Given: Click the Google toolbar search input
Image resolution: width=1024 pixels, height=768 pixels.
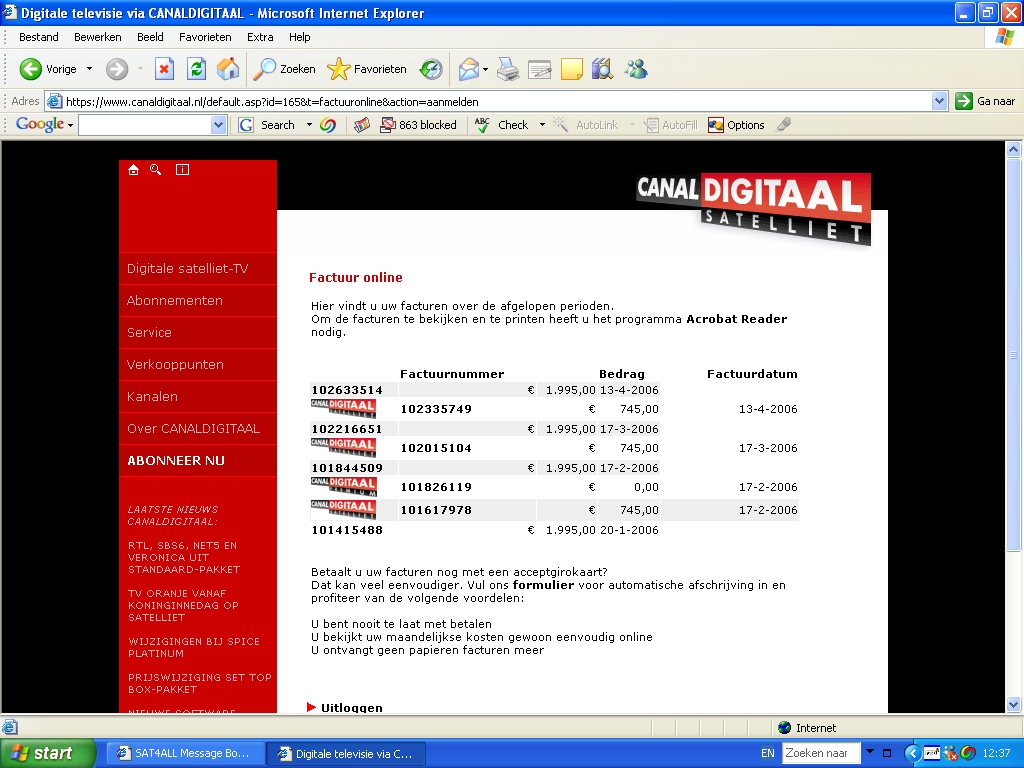Looking at the screenshot, I should click(145, 125).
